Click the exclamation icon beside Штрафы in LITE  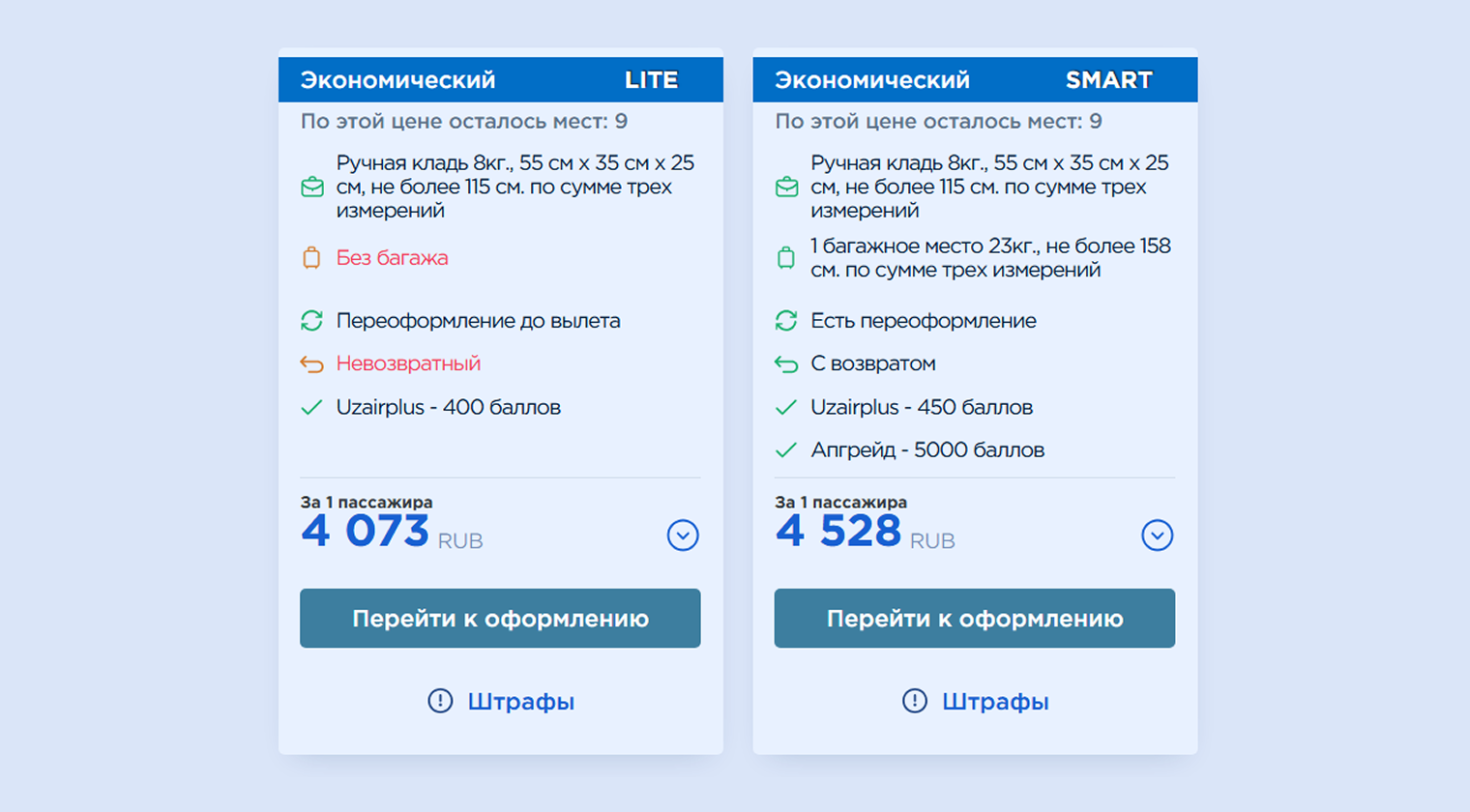(x=442, y=702)
